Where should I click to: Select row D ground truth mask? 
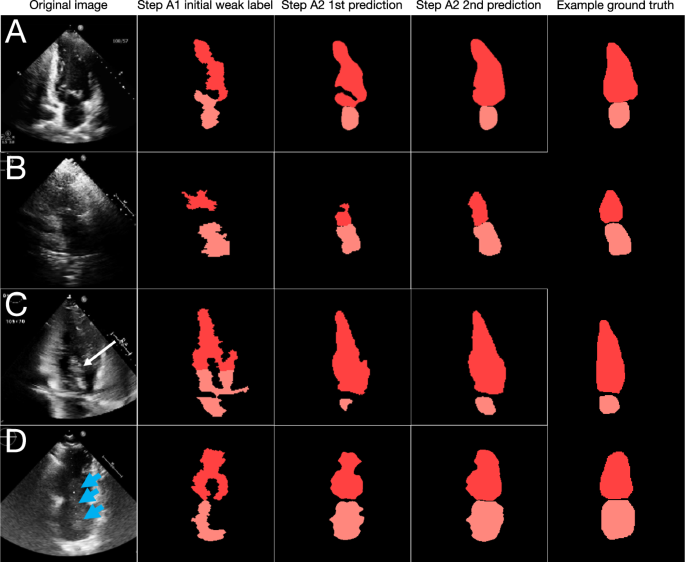[x=617, y=496]
